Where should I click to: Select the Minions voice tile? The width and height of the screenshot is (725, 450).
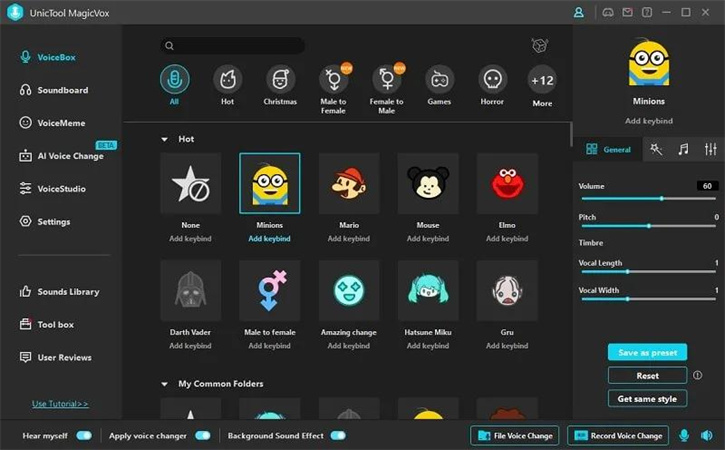tap(270, 184)
